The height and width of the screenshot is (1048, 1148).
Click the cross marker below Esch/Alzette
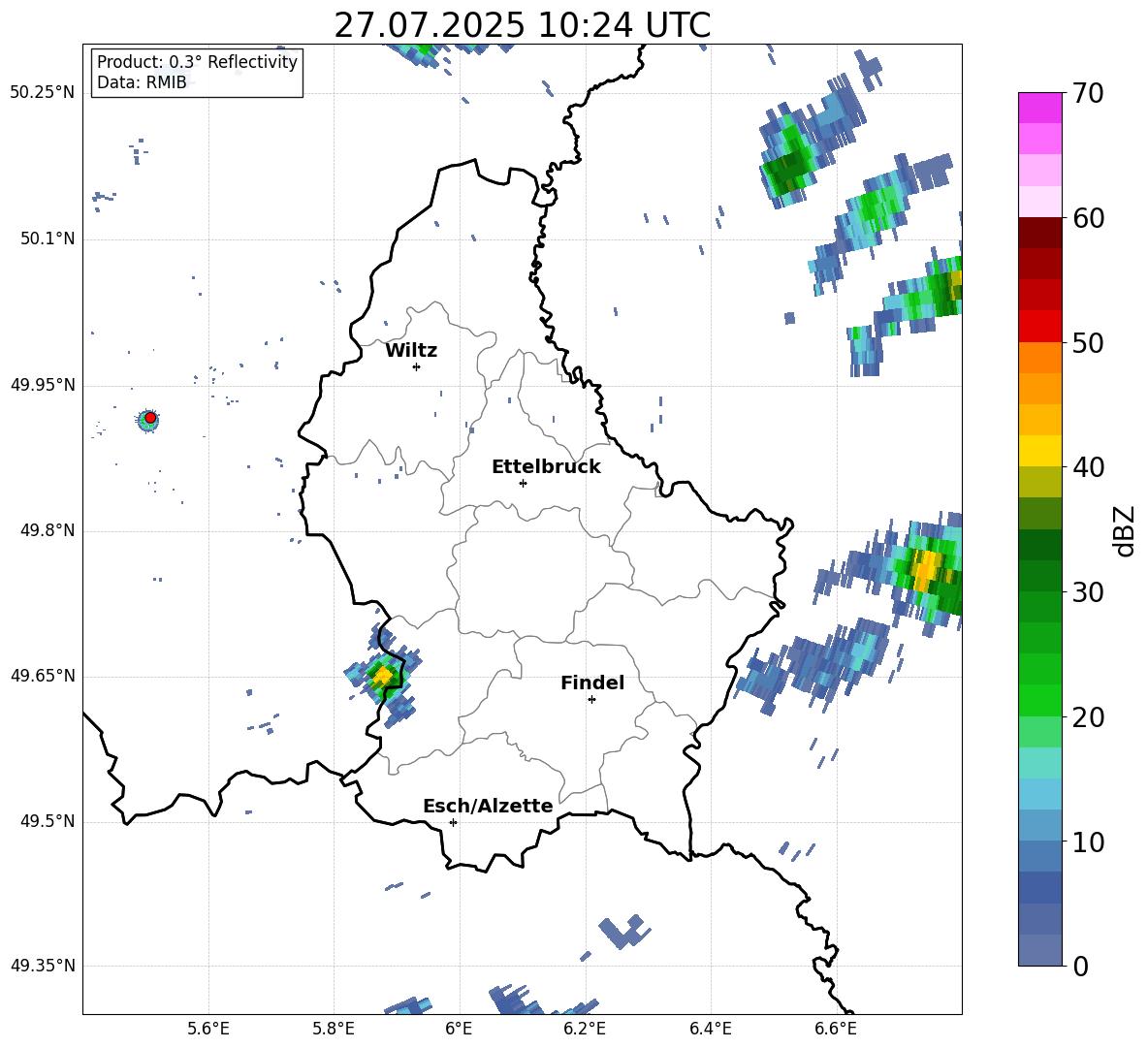click(453, 822)
